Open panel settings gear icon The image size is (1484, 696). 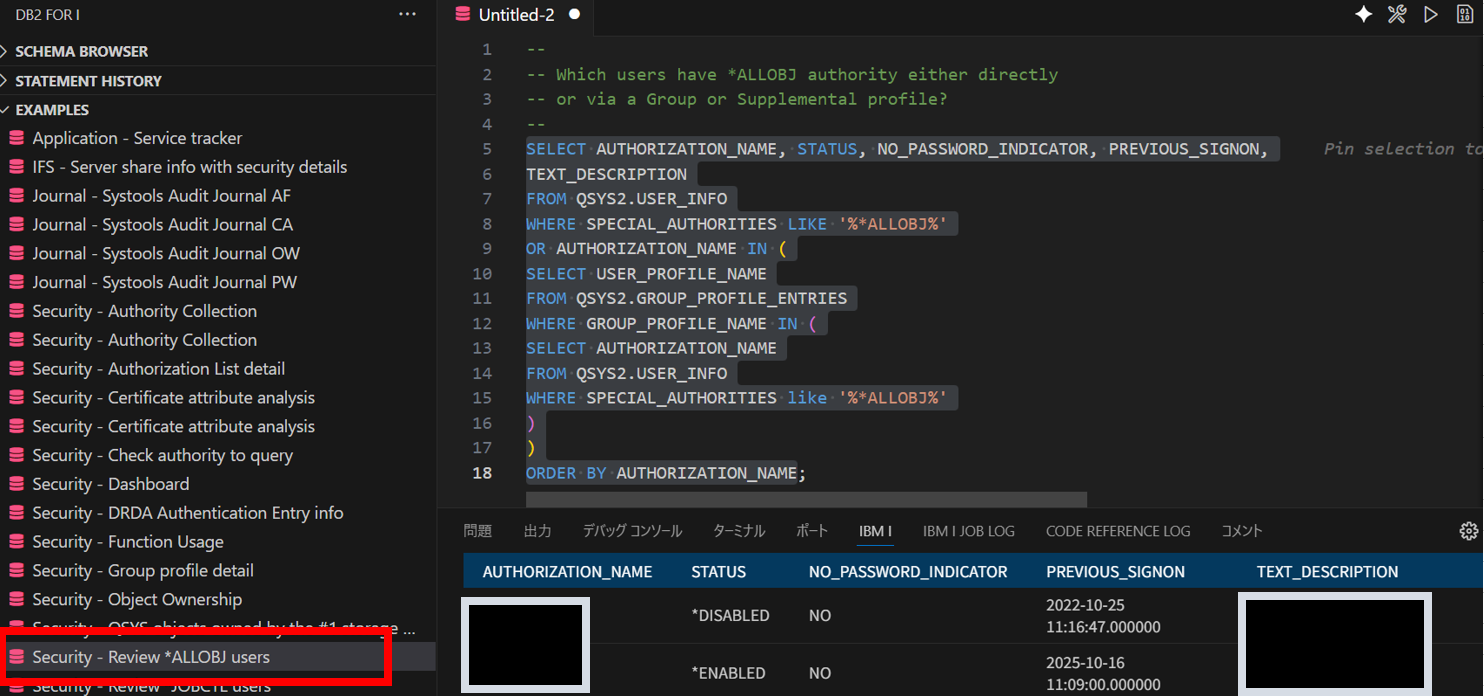pos(1468,531)
